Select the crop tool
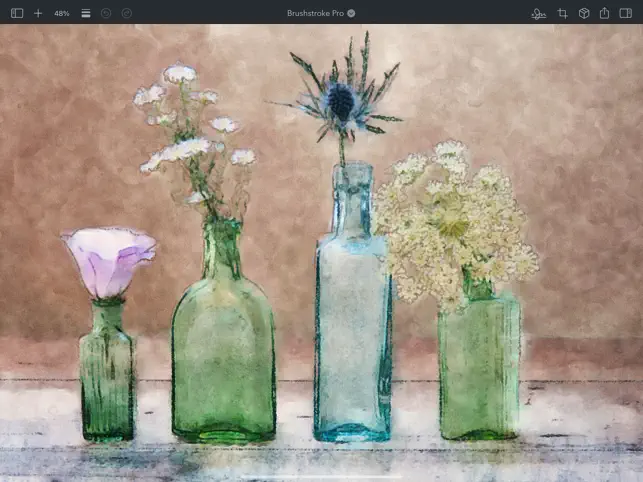The height and width of the screenshot is (482, 643). (563, 14)
